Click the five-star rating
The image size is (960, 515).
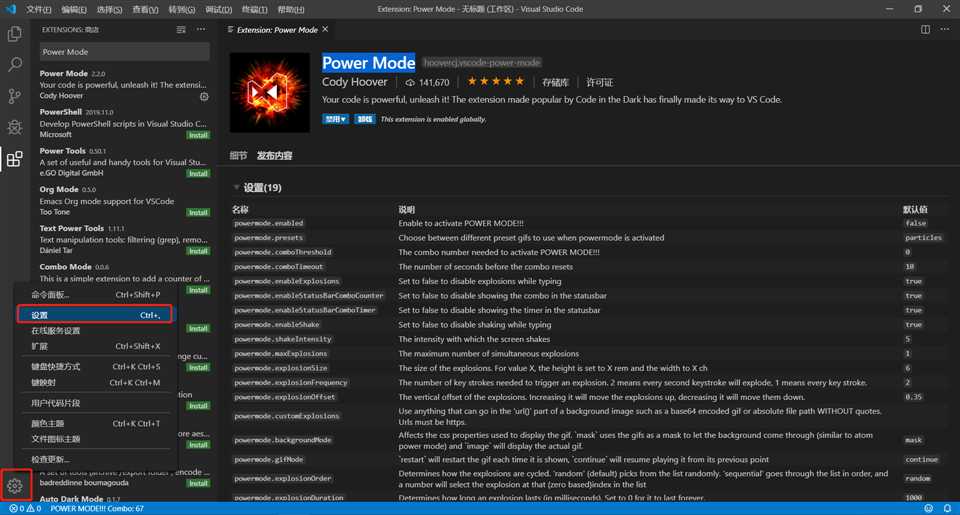click(x=496, y=81)
